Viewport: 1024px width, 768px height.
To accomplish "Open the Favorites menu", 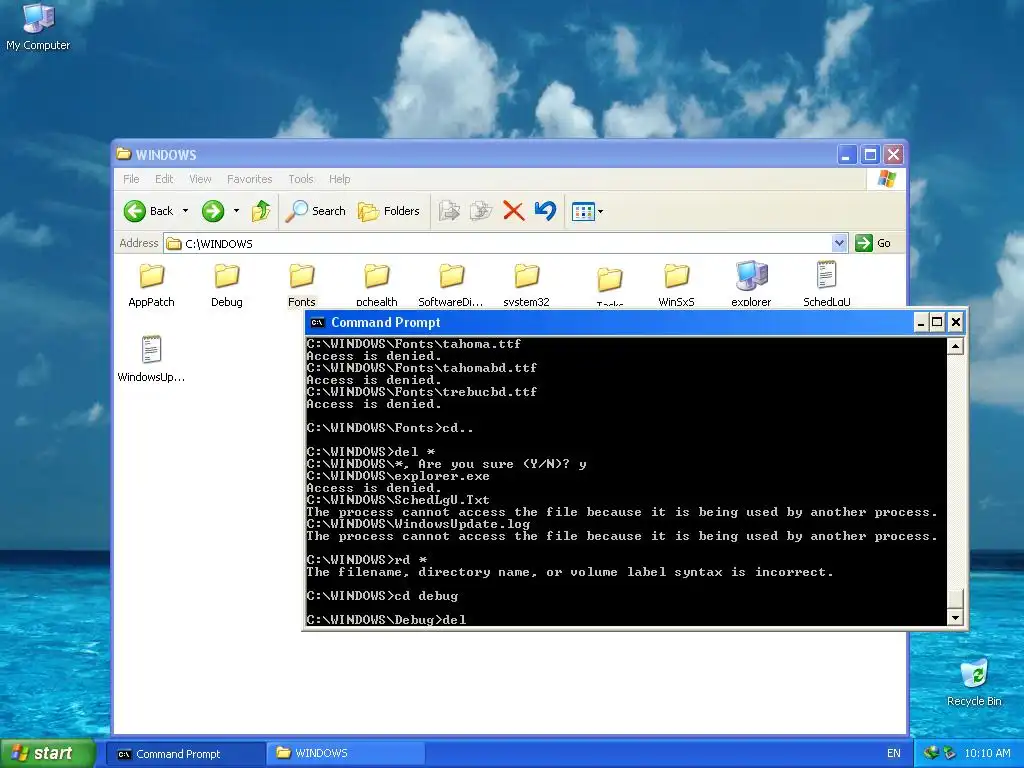I will 249,179.
